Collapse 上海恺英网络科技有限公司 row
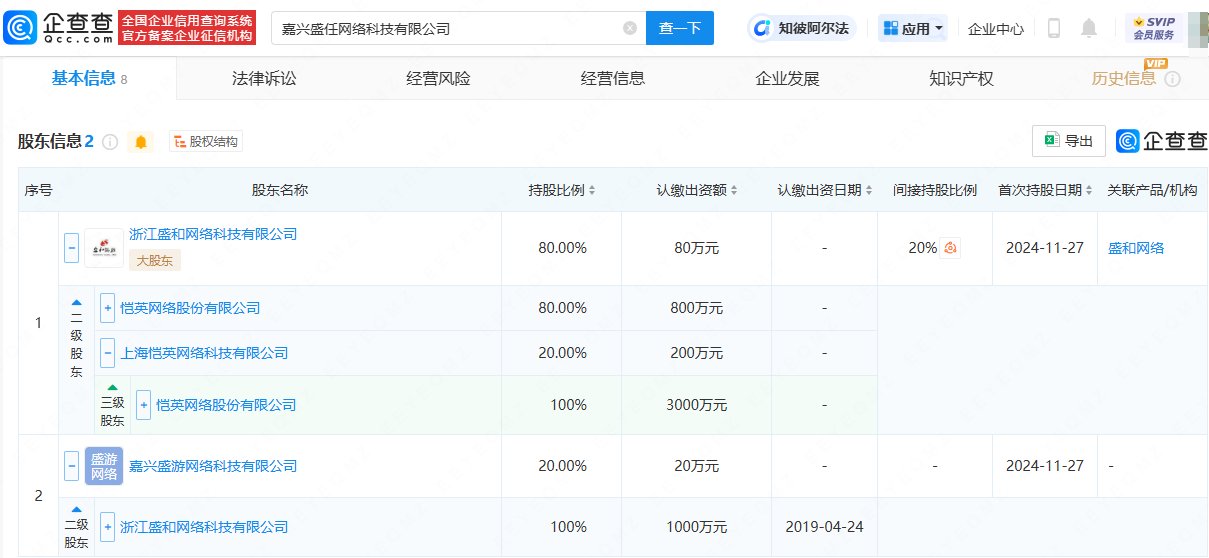 pyautogui.click(x=107, y=353)
